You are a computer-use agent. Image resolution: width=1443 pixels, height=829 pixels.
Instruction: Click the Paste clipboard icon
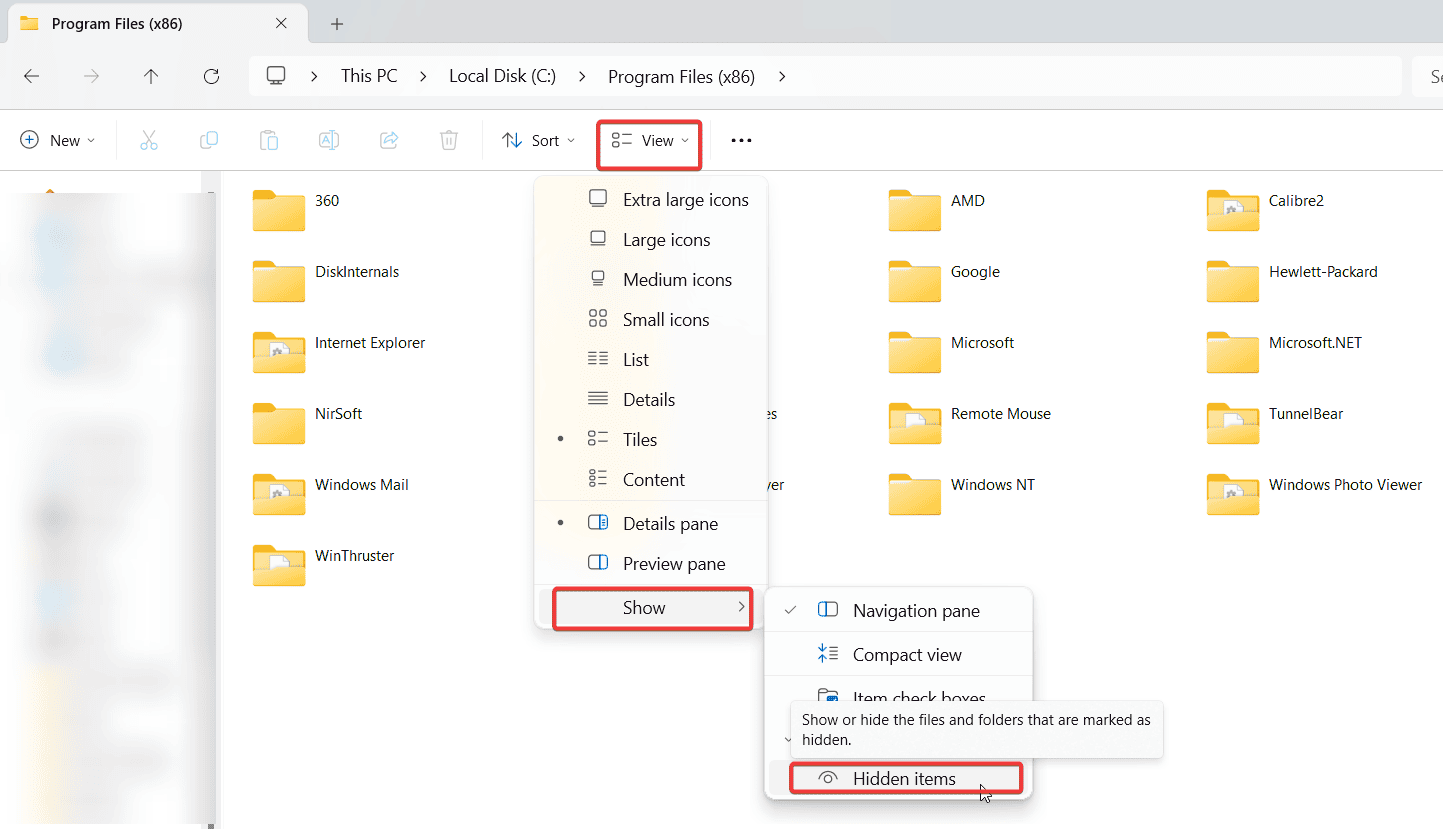click(x=269, y=141)
